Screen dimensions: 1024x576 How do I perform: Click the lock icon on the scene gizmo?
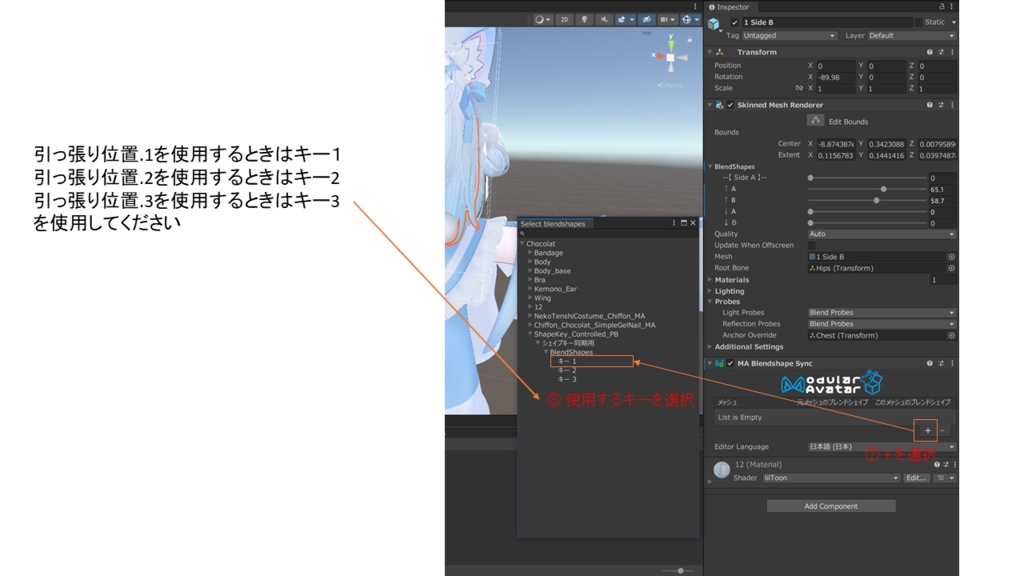coord(689,40)
